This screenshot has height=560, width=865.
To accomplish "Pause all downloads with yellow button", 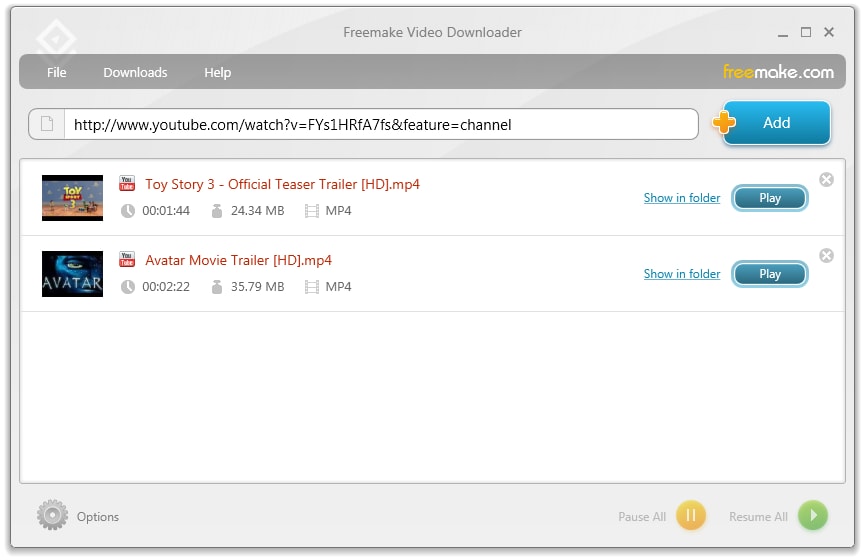I will point(691,515).
